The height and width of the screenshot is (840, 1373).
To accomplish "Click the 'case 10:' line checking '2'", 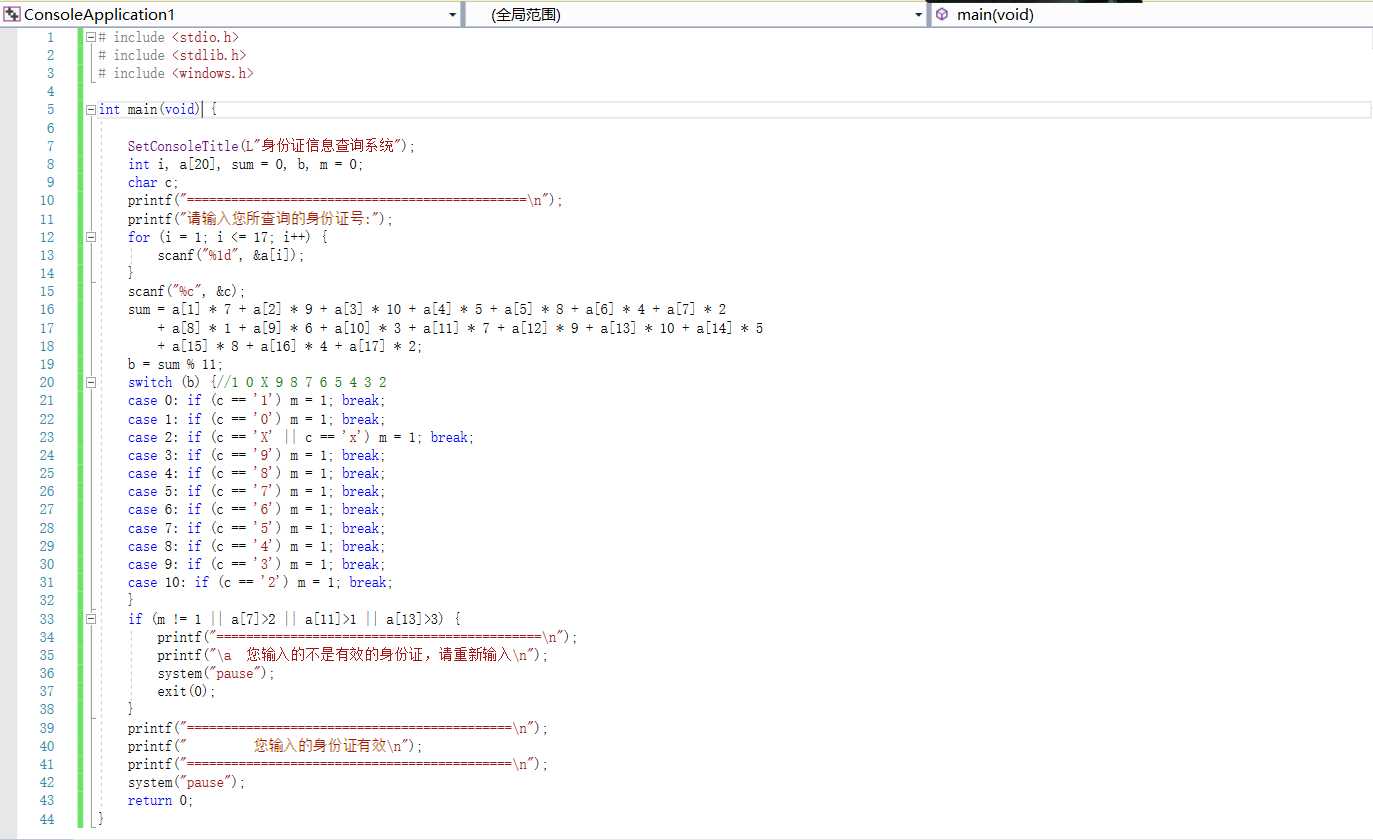I will click(x=260, y=582).
